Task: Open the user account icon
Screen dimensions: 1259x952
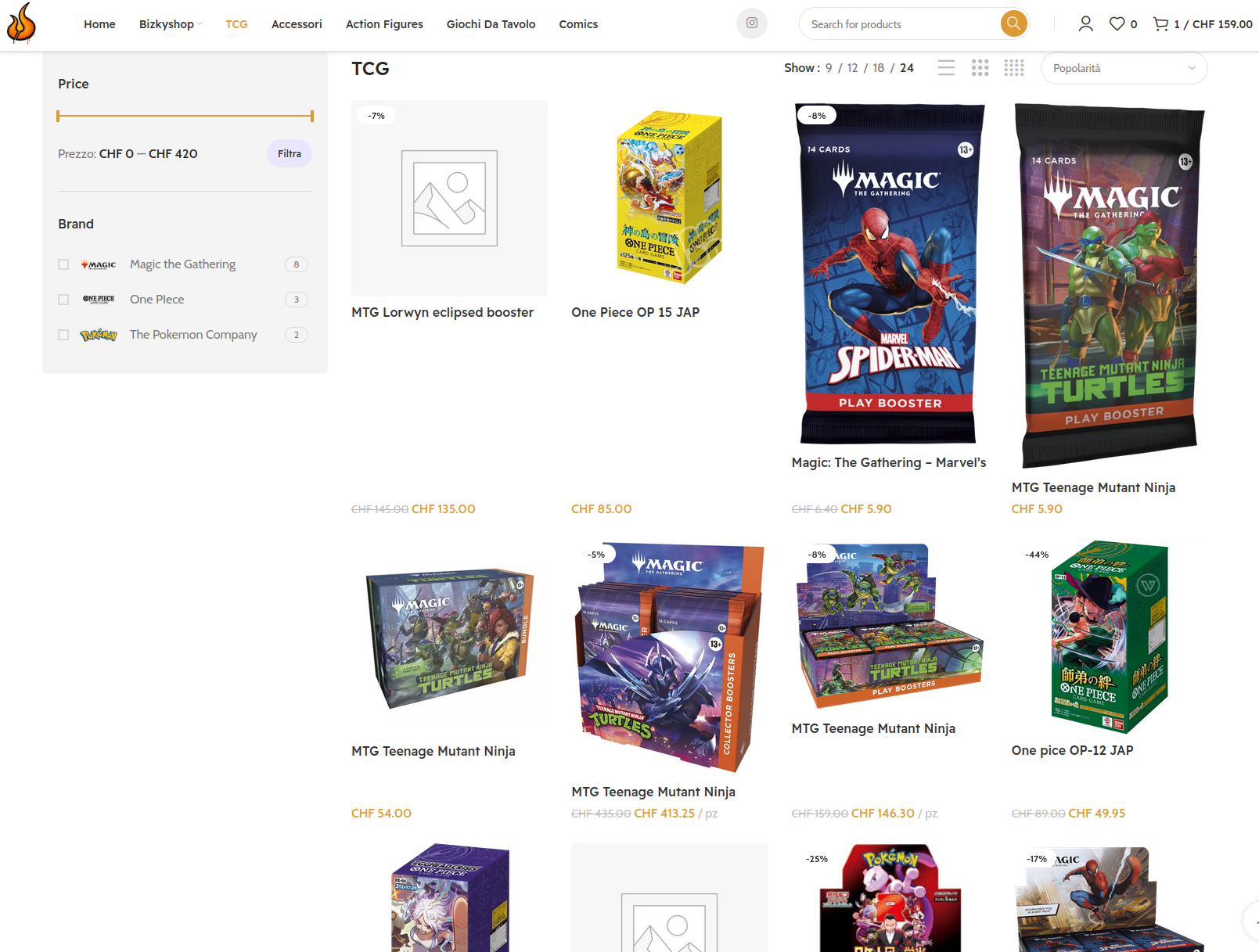Action: tap(1085, 24)
